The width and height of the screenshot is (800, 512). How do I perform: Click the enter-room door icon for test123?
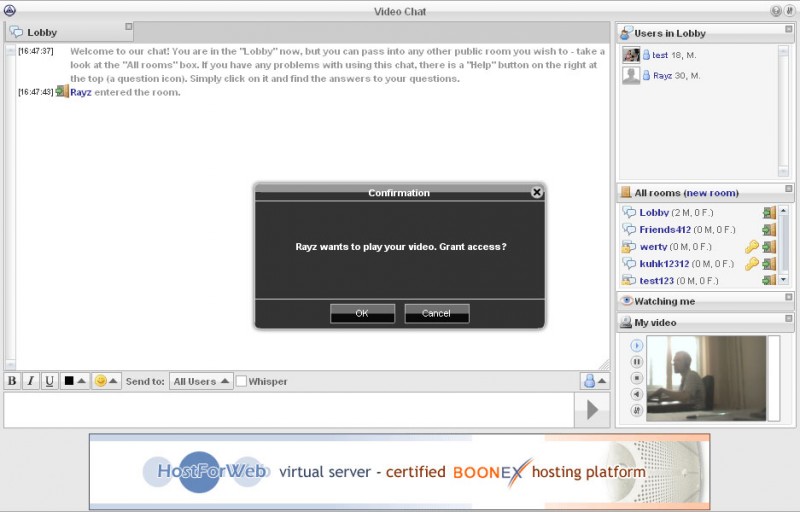(769, 280)
